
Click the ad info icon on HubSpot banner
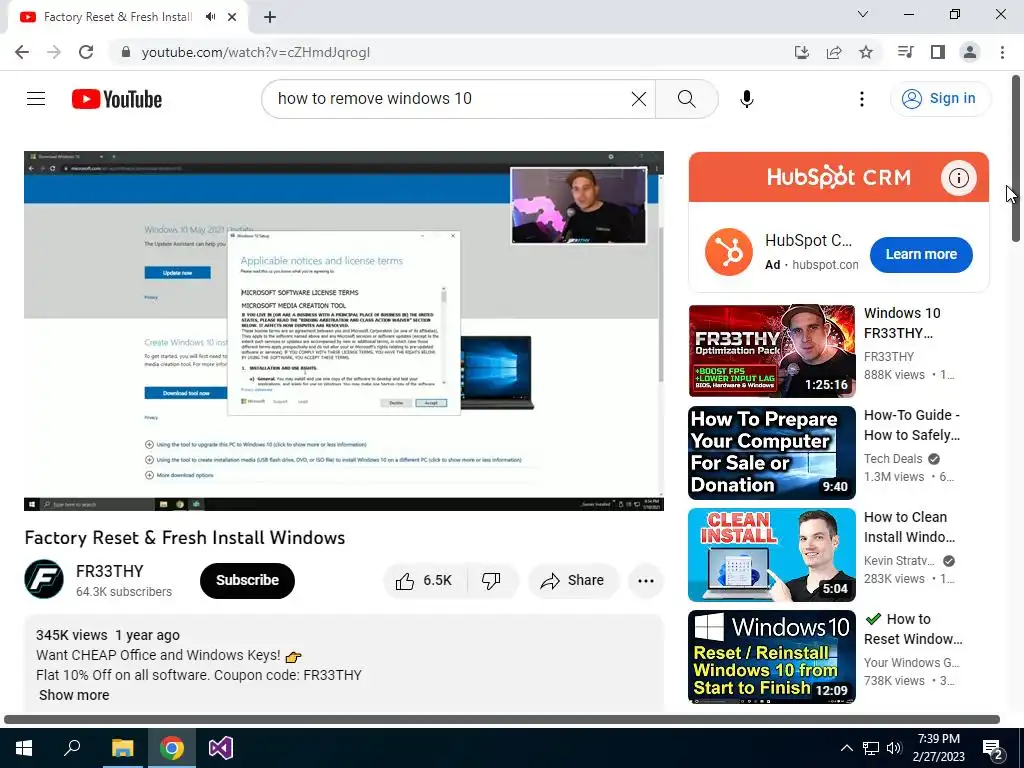(x=958, y=178)
